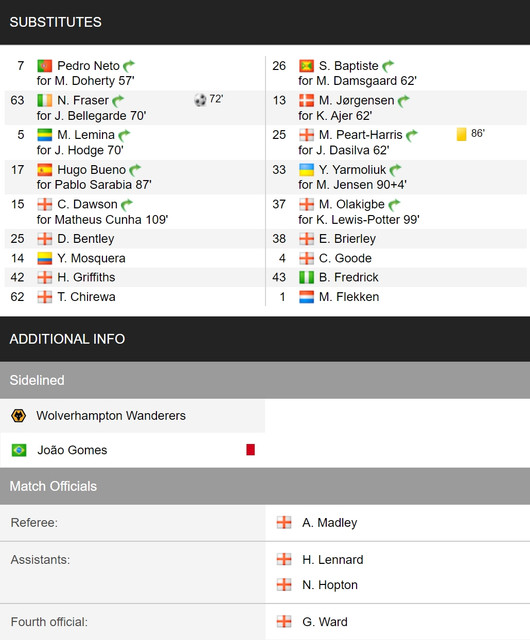530x640 pixels.
Task: Open M. Lemina's player profile
Action: coord(86,135)
